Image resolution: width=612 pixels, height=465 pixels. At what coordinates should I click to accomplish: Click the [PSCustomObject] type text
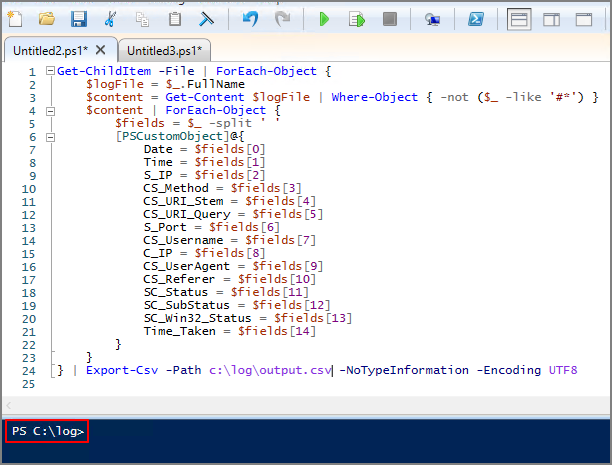click(172, 136)
